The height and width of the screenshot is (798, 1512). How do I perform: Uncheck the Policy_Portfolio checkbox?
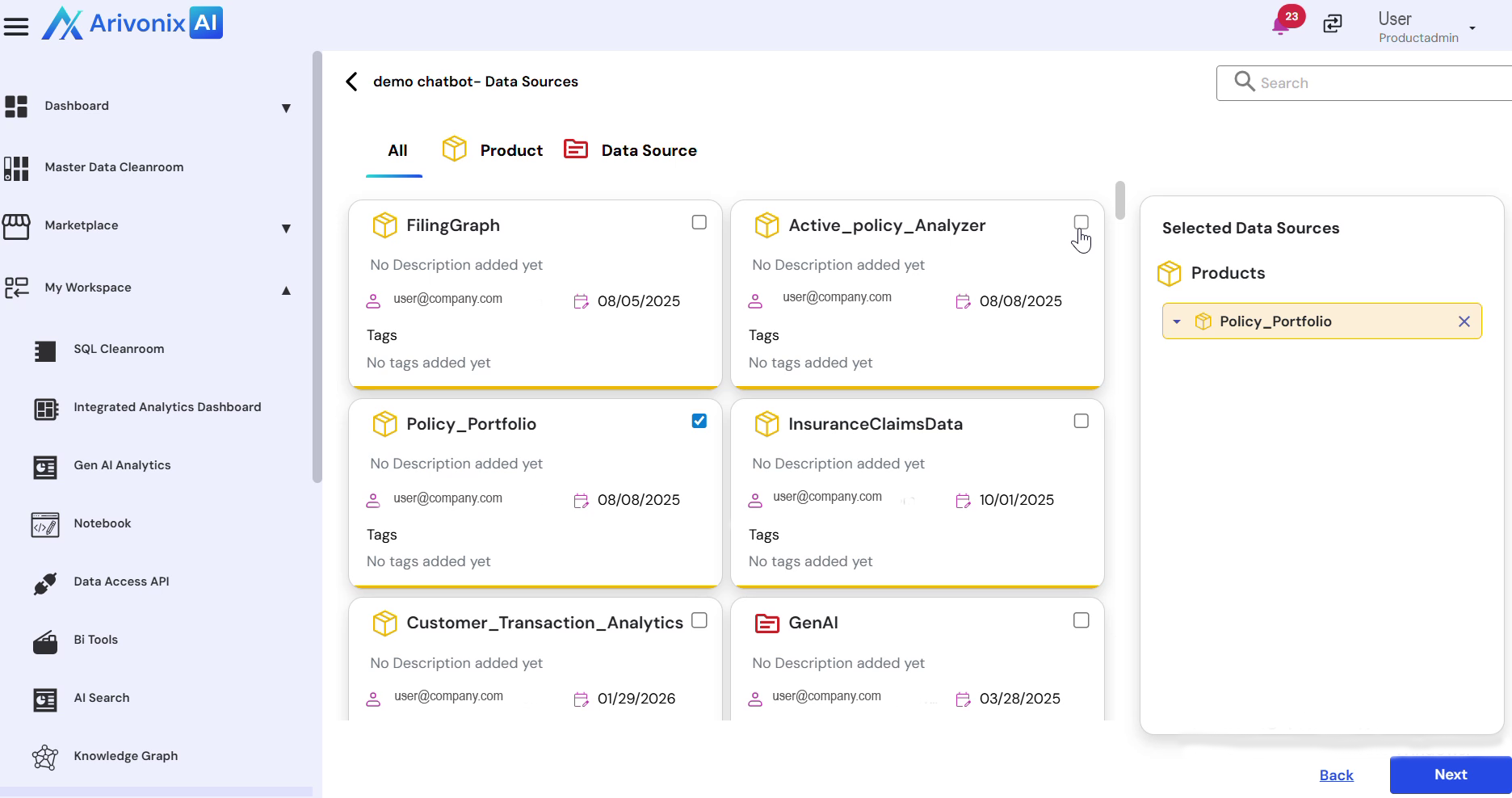(699, 421)
